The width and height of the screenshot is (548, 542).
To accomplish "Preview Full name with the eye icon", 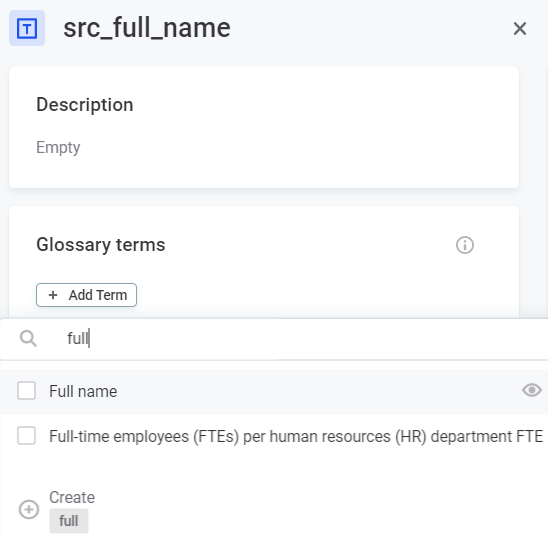I will pos(532,390).
